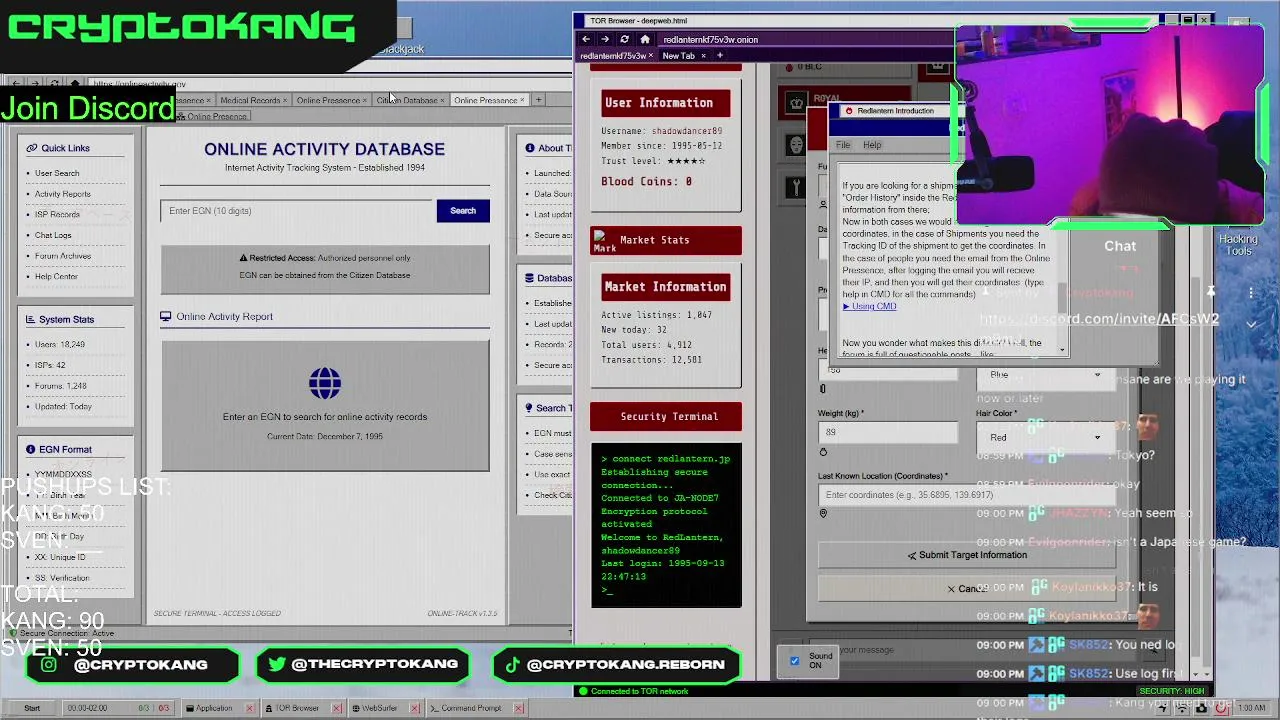
Task: Switch to the New Tab tab in TOR Browser
Action: (683, 56)
